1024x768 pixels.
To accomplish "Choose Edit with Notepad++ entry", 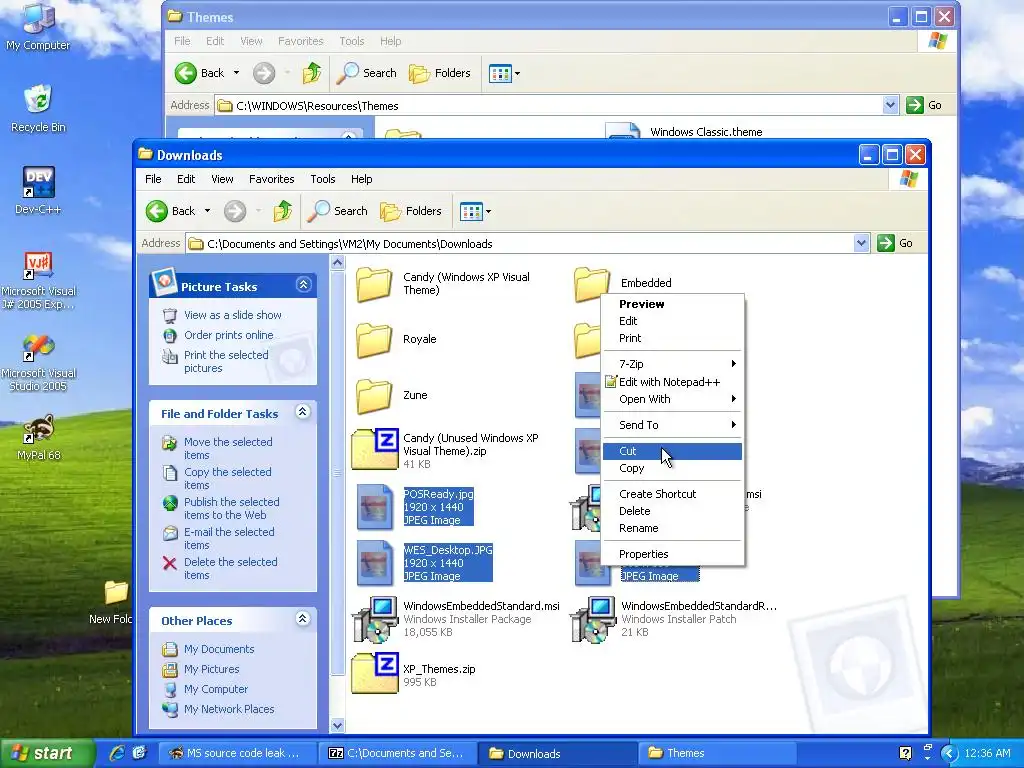I will click(x=672, y=382).
